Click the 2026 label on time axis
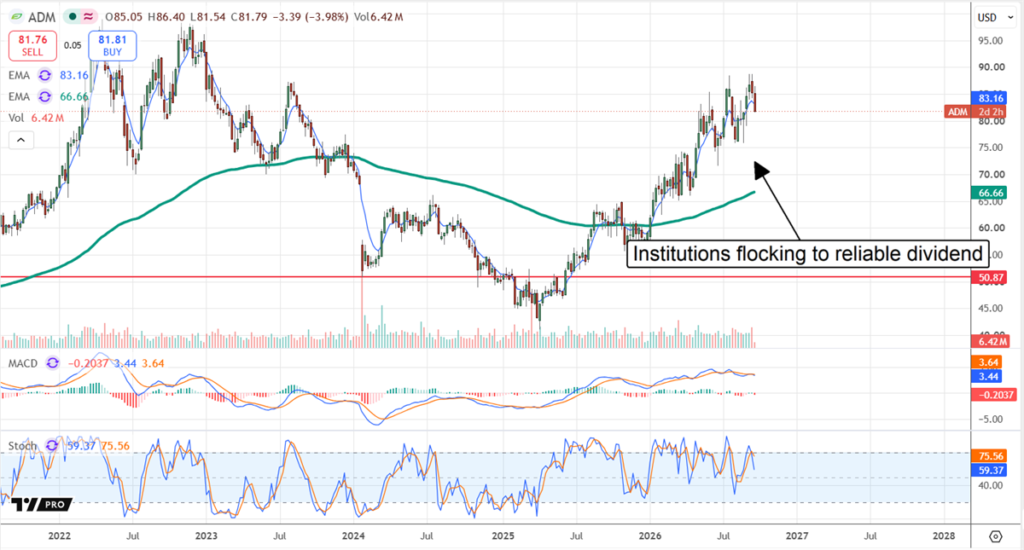Screen dimensions: 1024x550 pos(650,536)
